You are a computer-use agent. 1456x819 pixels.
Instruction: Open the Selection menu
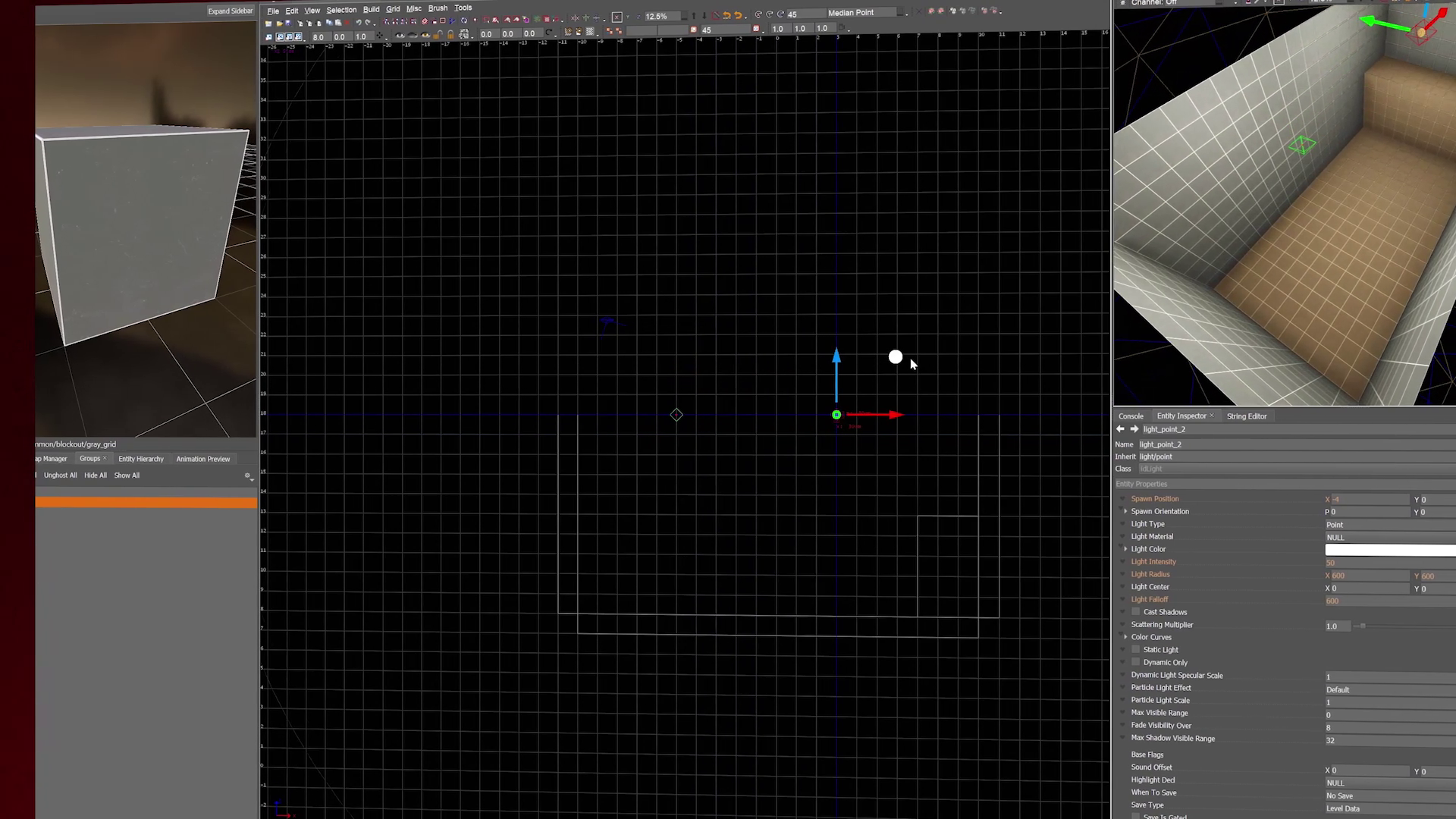341,10
